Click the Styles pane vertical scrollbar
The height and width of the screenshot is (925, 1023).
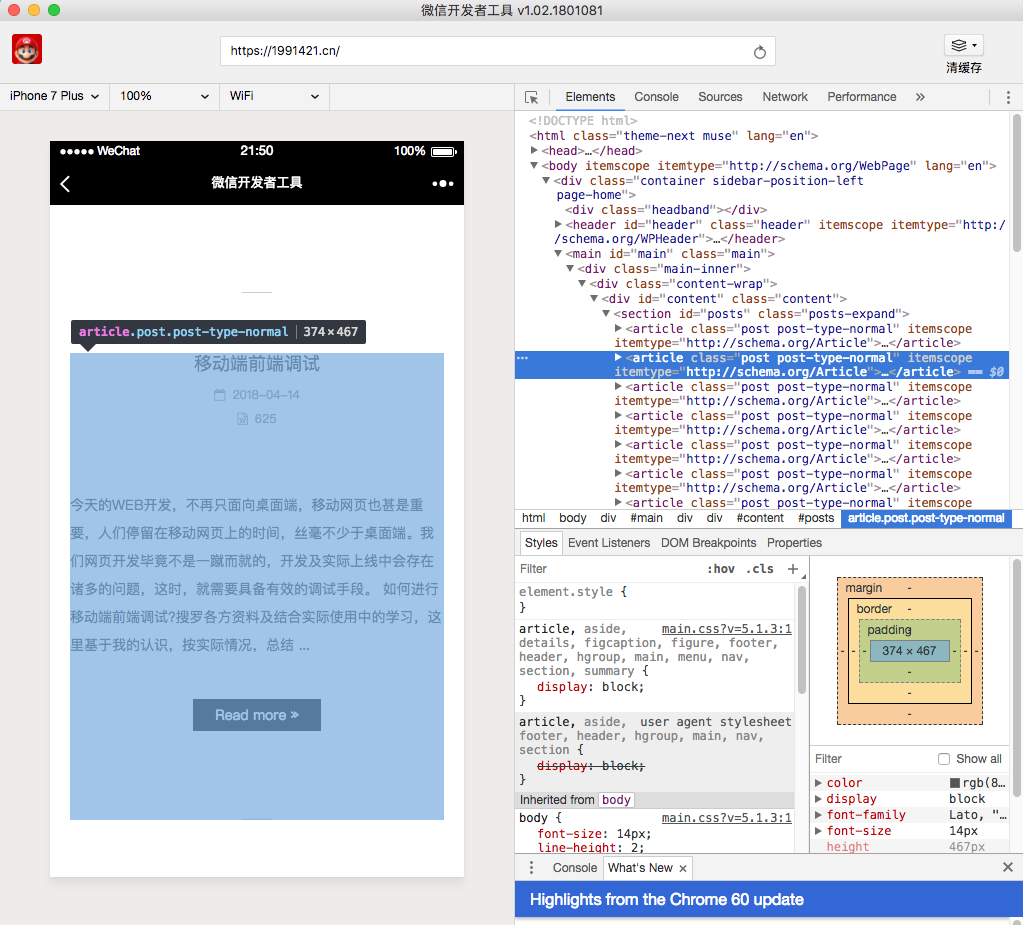[801, 641]
